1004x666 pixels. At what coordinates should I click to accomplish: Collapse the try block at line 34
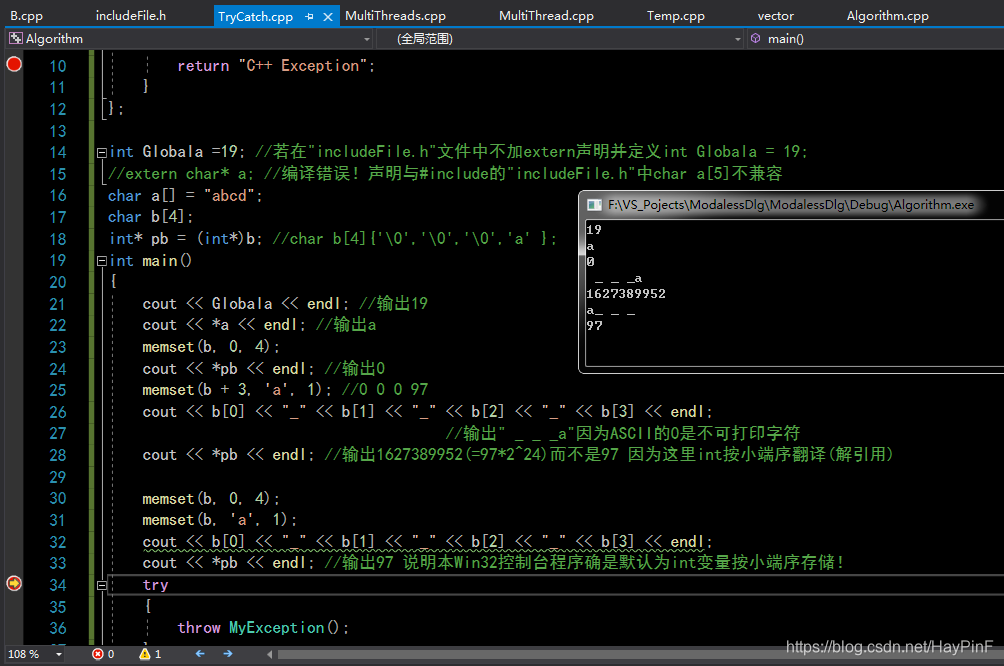(101, 585)
